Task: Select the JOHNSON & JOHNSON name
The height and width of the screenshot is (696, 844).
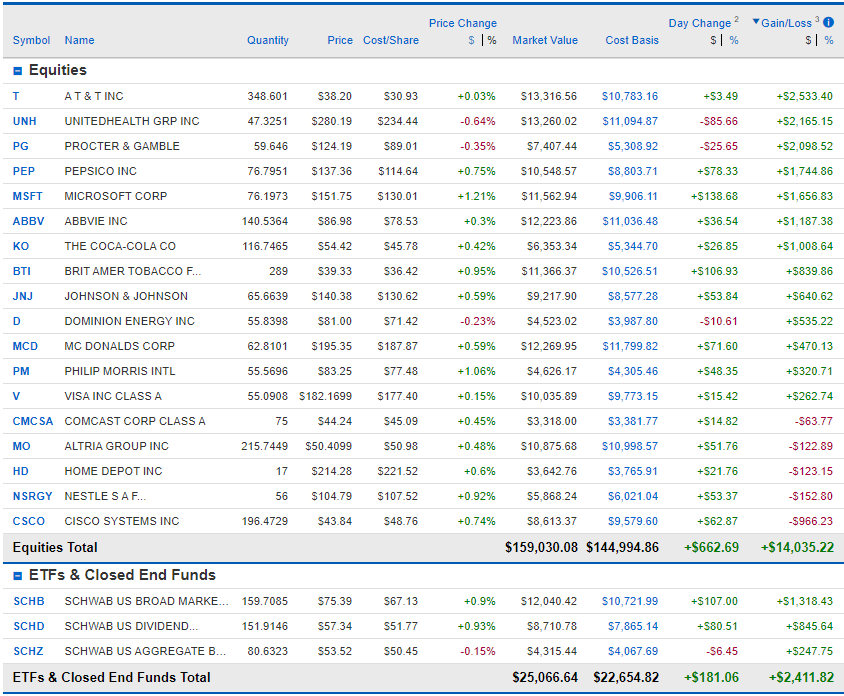Action: (x=126, y=297)
